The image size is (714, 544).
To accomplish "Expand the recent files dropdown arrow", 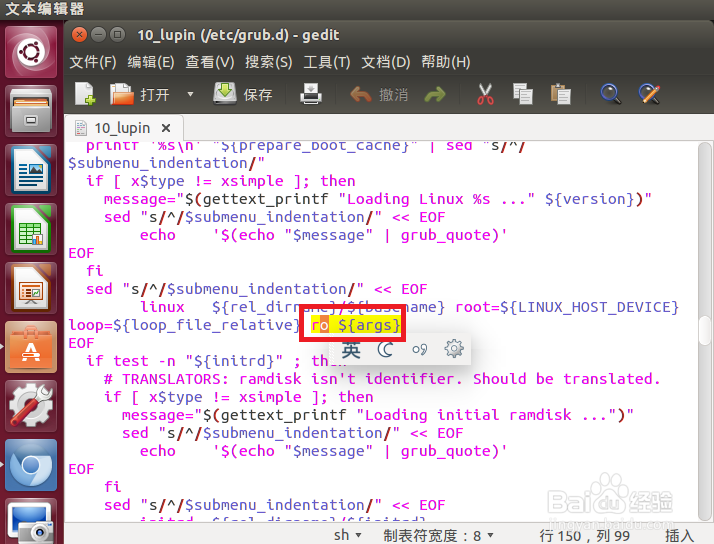I will click(x=190, y=94).
